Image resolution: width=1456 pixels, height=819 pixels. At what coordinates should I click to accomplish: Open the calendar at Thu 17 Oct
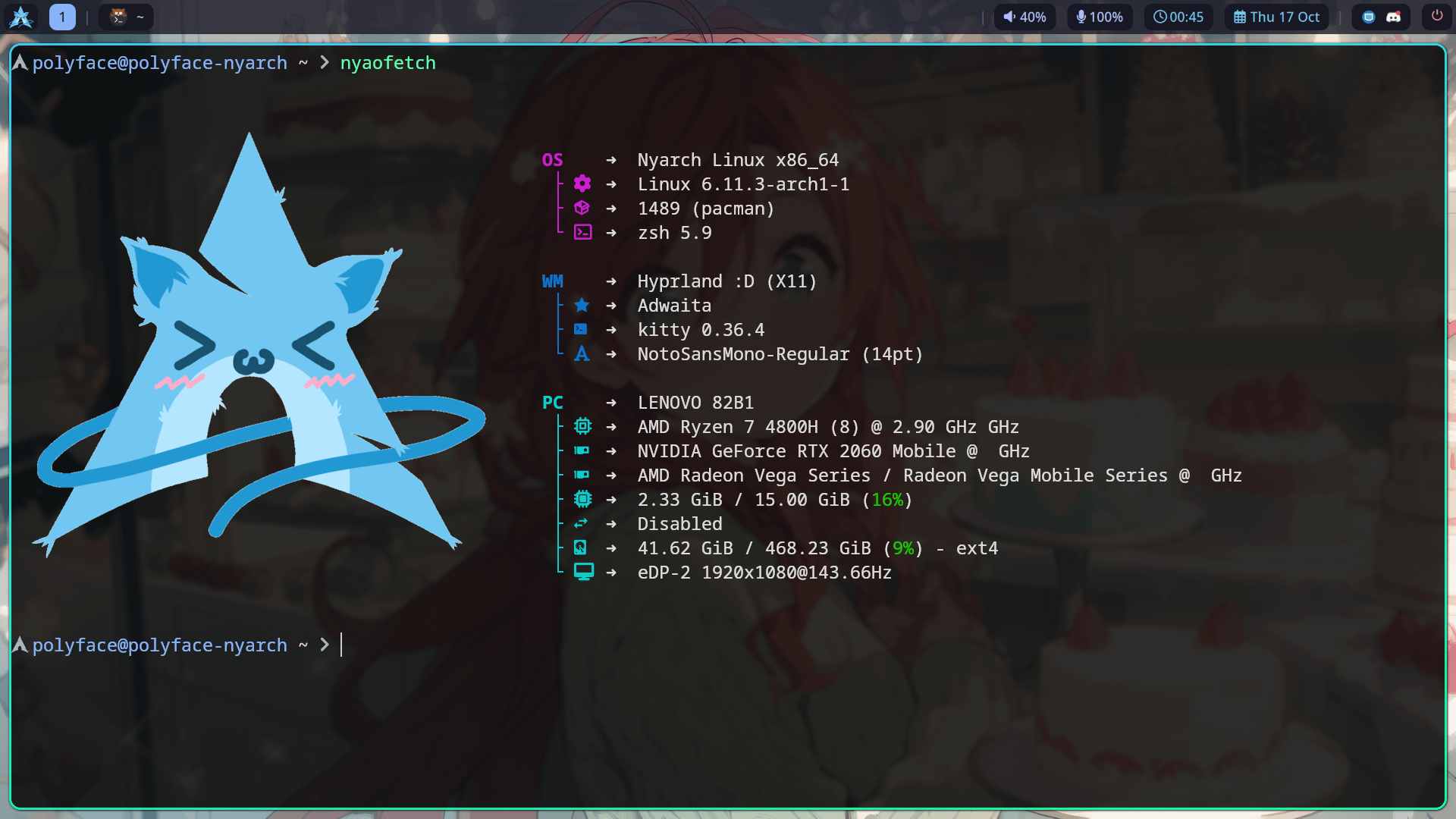coord(1276,17)
